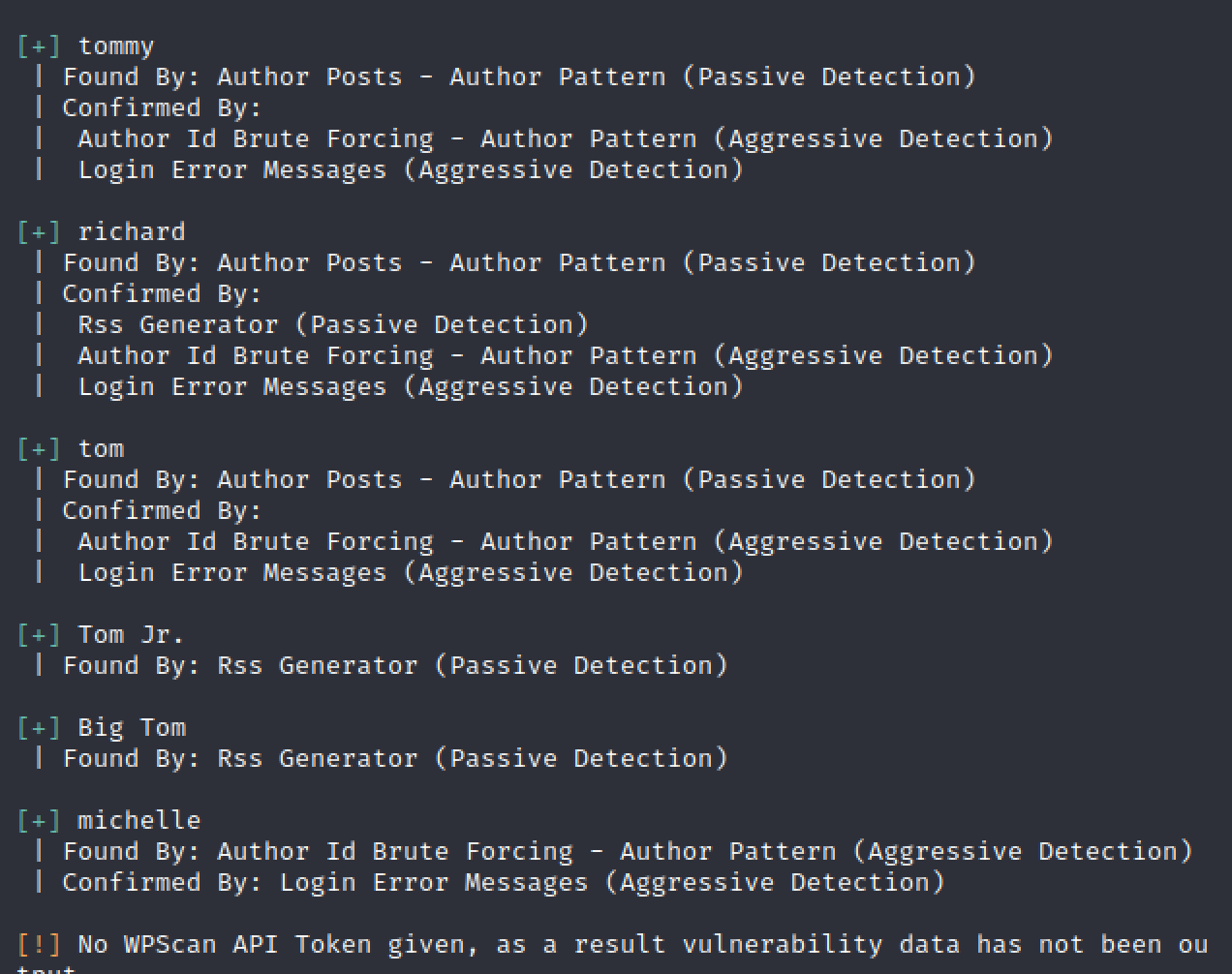The image size is (1232, 974).
Task: Click michelle's Found By Author Id Brute Forcing line
Action: coord(628,852)
